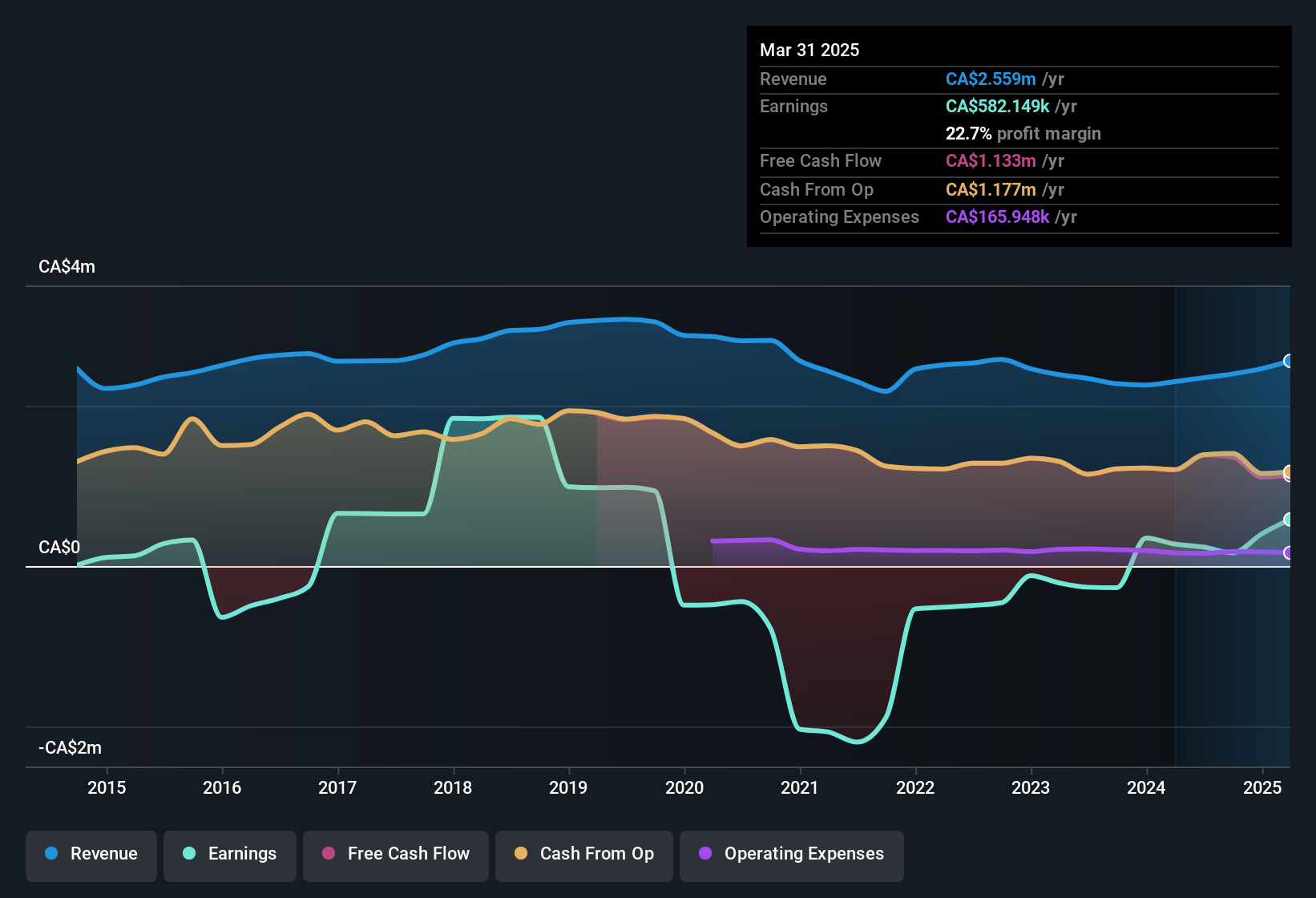
Task: Click the CA$2.559m Revenue value link
Action: (991, 79)
